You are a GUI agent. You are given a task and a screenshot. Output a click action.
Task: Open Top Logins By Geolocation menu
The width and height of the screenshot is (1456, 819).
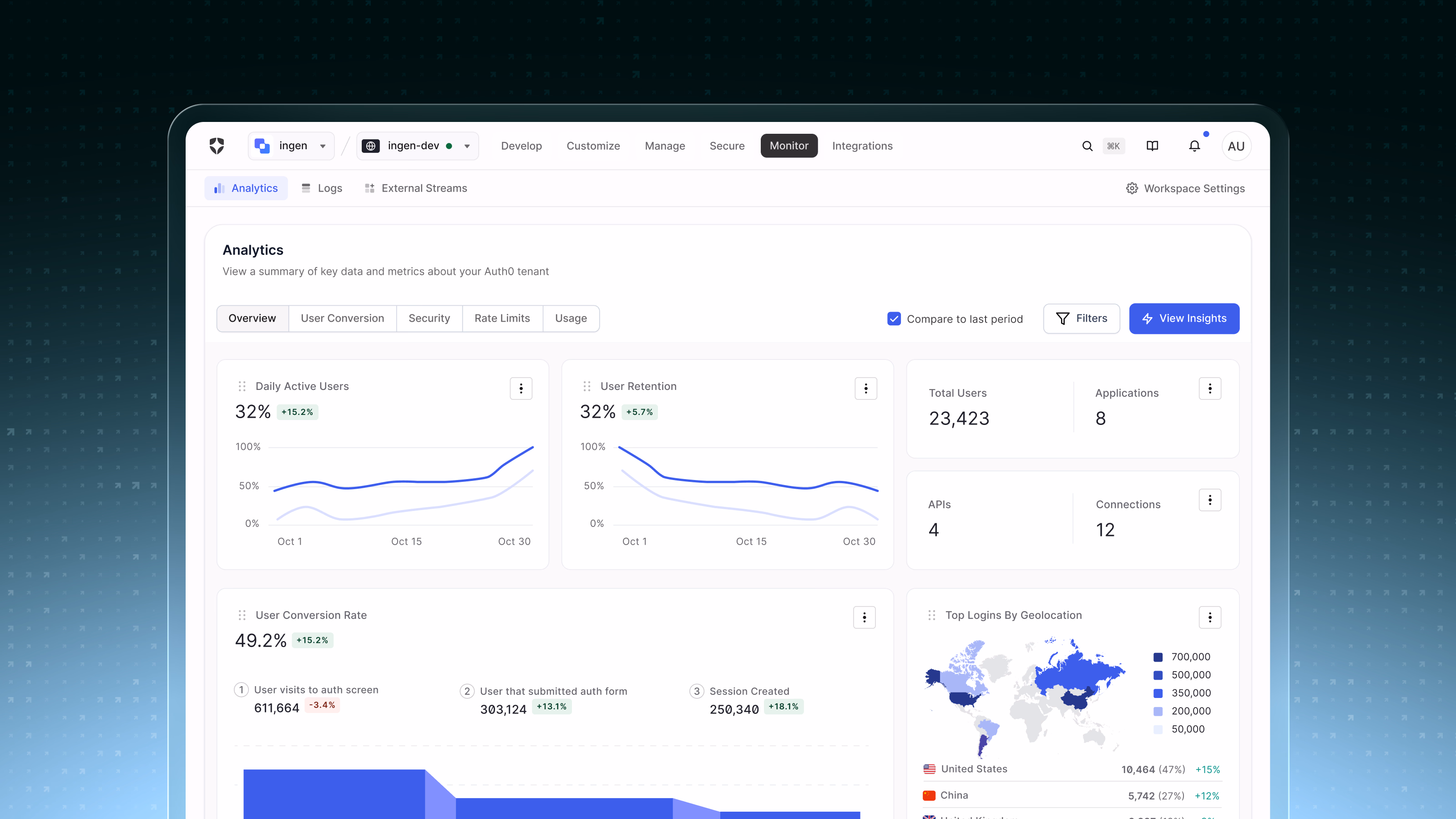pyautogui.click(x=1210, y=617)
